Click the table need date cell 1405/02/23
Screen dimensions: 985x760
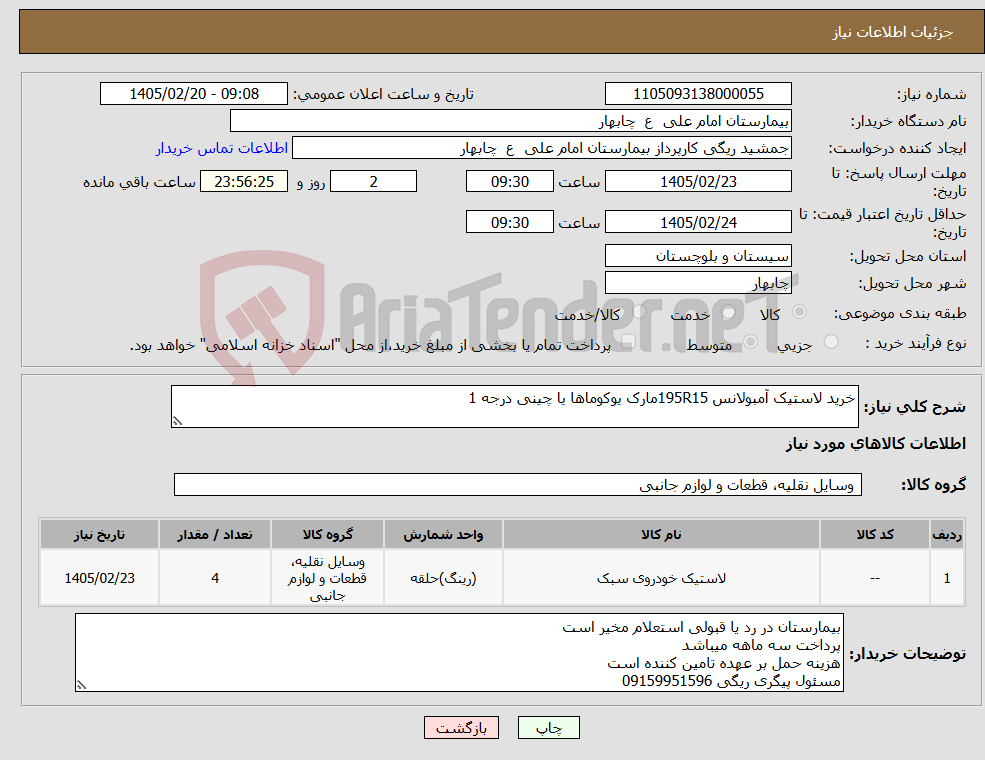tap(99, 578)
